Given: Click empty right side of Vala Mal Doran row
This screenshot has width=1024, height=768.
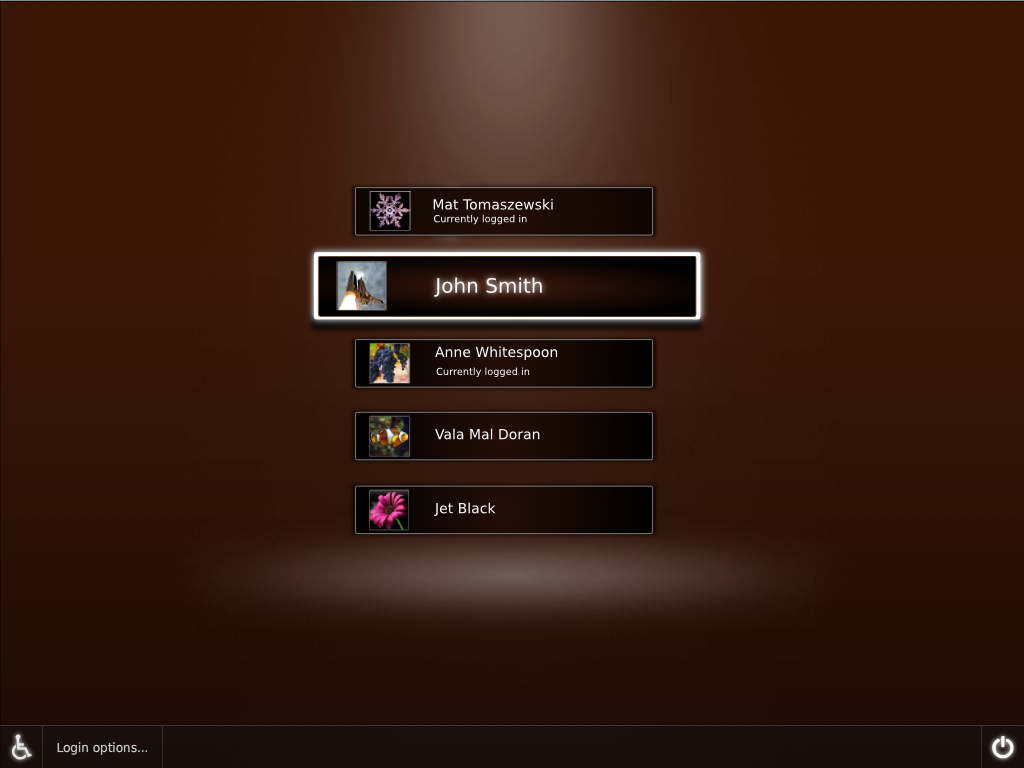Looking at the screenshot, I should [x=600, y=436].
